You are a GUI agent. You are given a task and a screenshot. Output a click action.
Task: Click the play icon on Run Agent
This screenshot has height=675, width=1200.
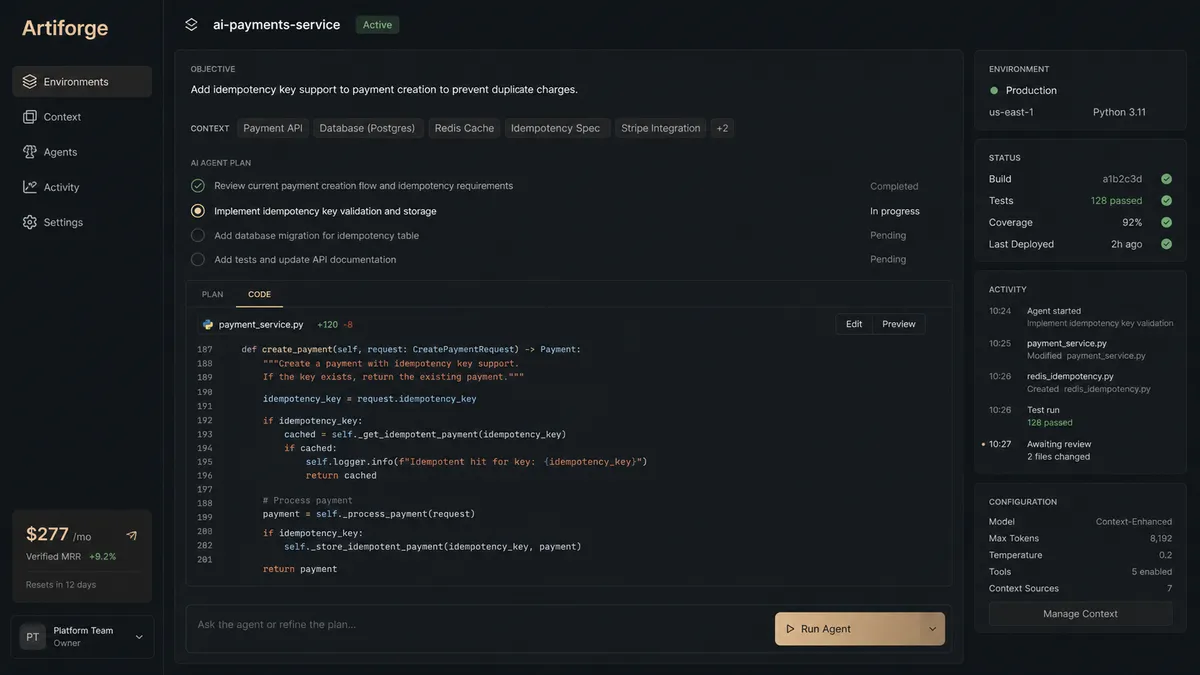point(789,629)
